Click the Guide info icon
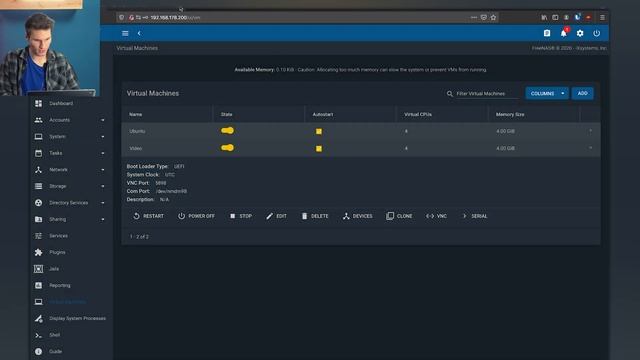 click(x=38, y=351)
